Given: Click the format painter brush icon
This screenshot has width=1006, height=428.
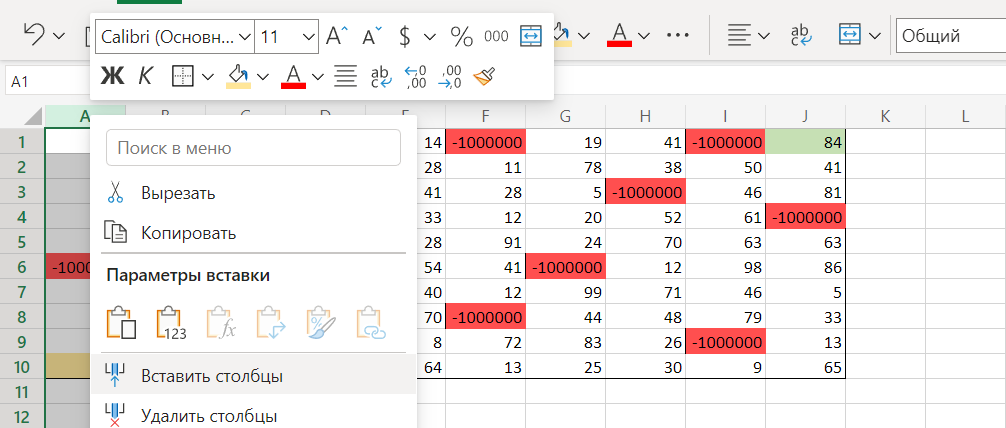Looking at the screenshot, I should (x=484, y=75).
